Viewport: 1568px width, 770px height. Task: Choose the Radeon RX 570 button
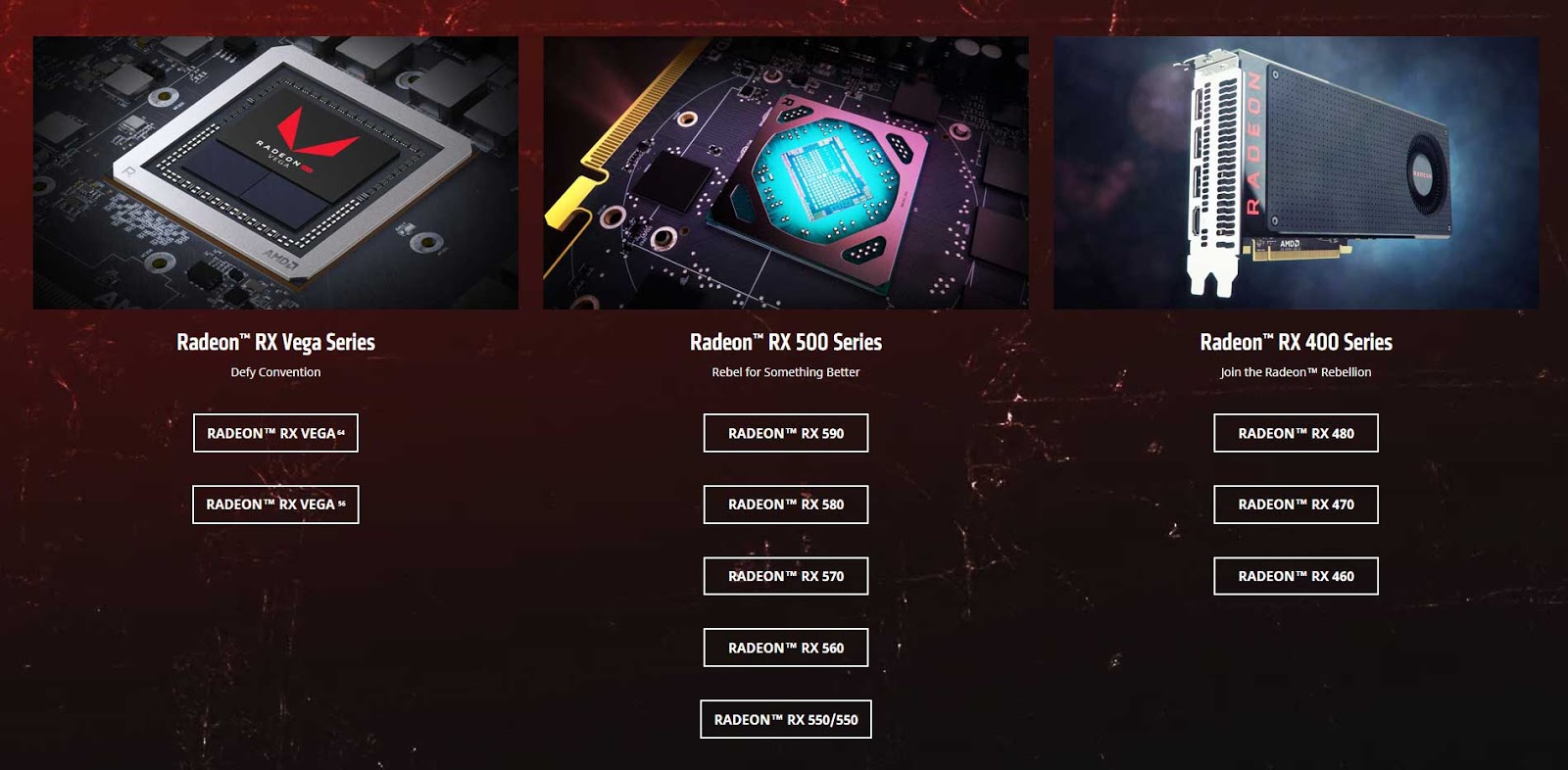(x=786, y=576)
